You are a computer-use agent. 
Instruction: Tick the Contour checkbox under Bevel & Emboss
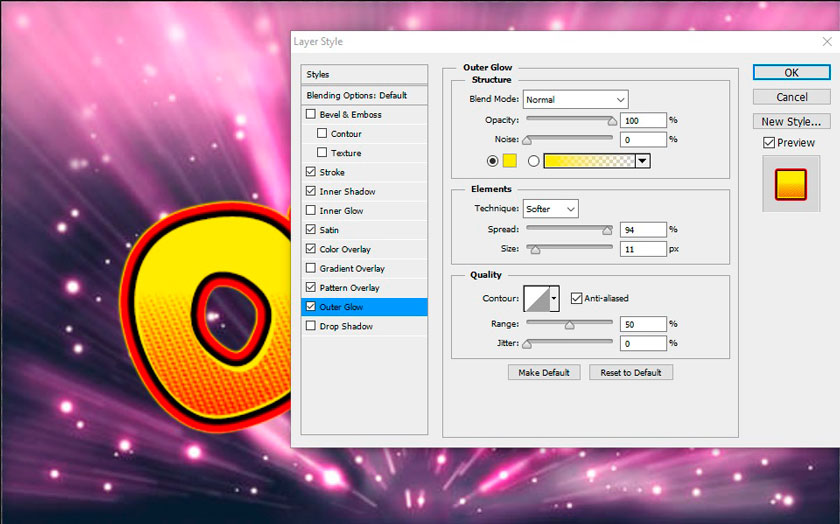click(x=322, y=133)
